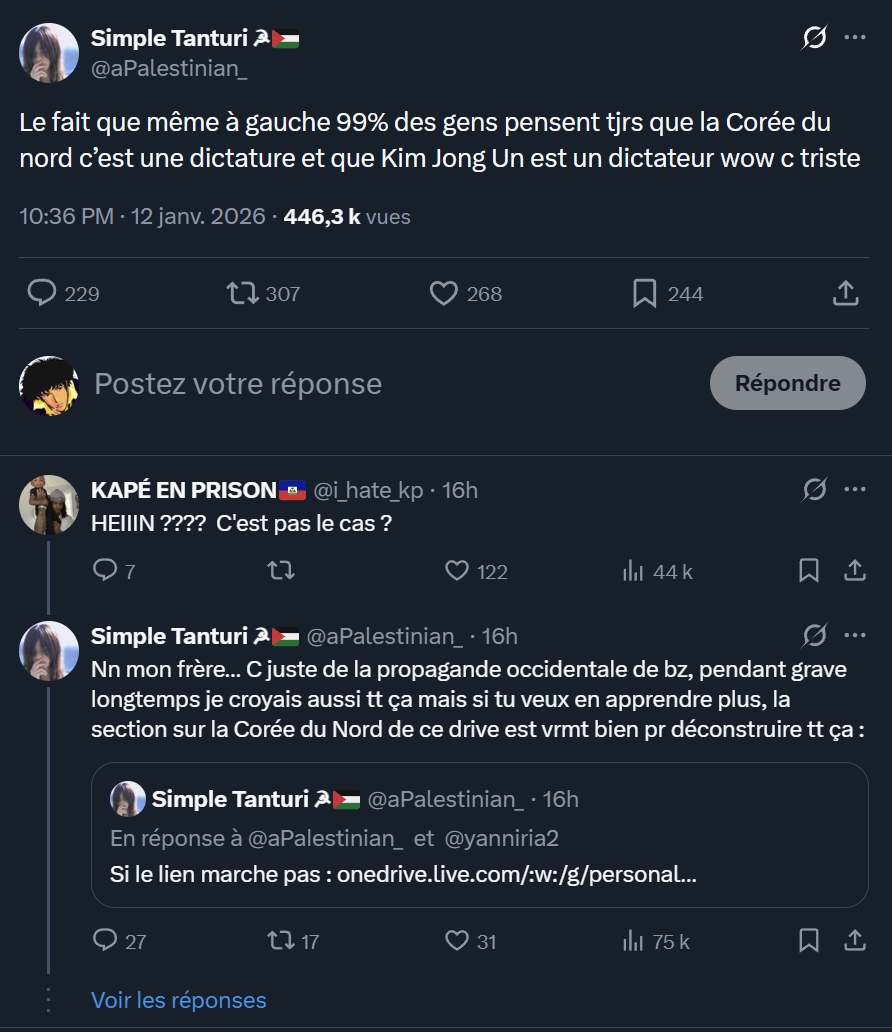This screenshot has height=1032, width=892.
Task: Like the main post with 268 likes
Action: point(443,293)
